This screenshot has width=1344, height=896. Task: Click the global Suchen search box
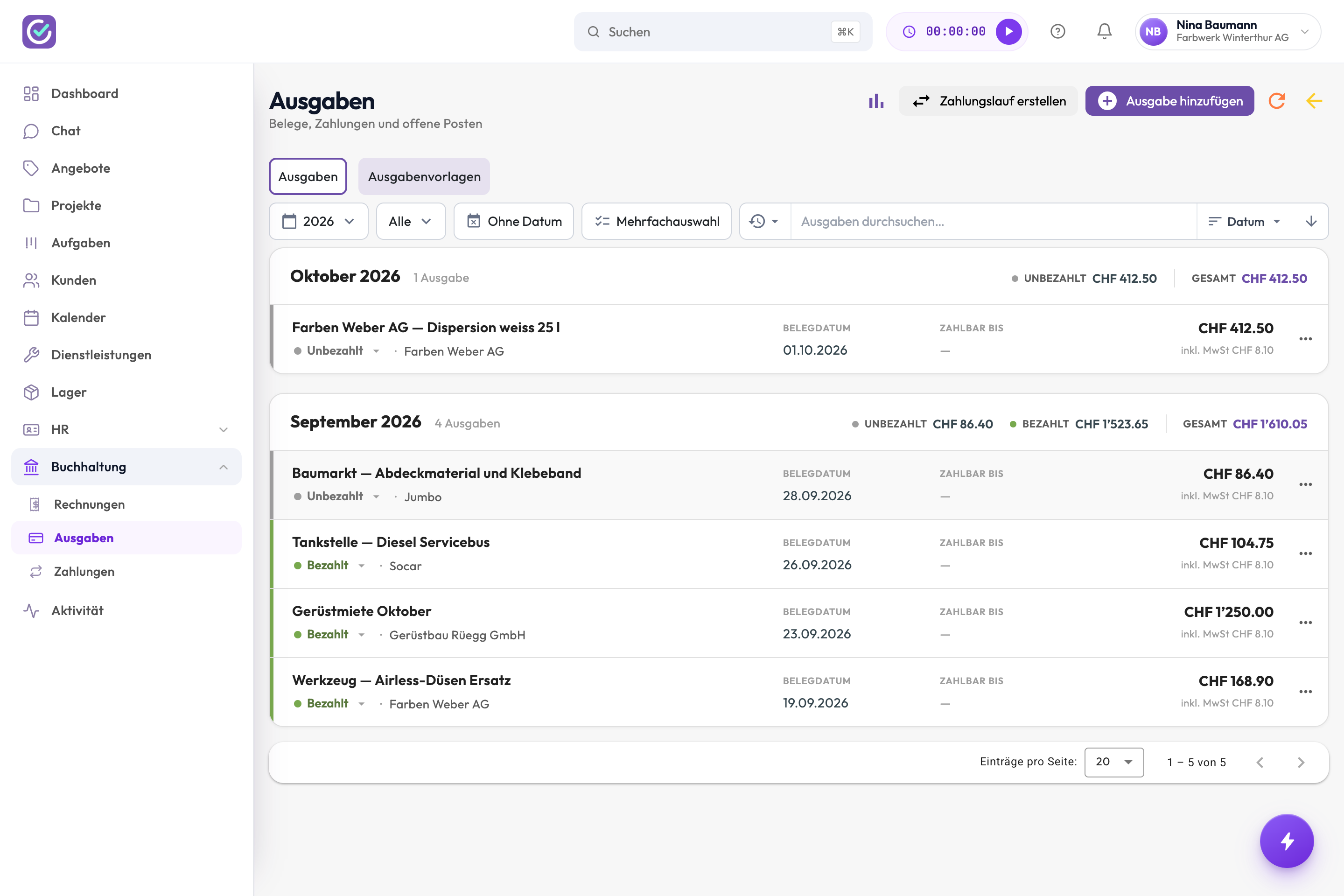723,31
